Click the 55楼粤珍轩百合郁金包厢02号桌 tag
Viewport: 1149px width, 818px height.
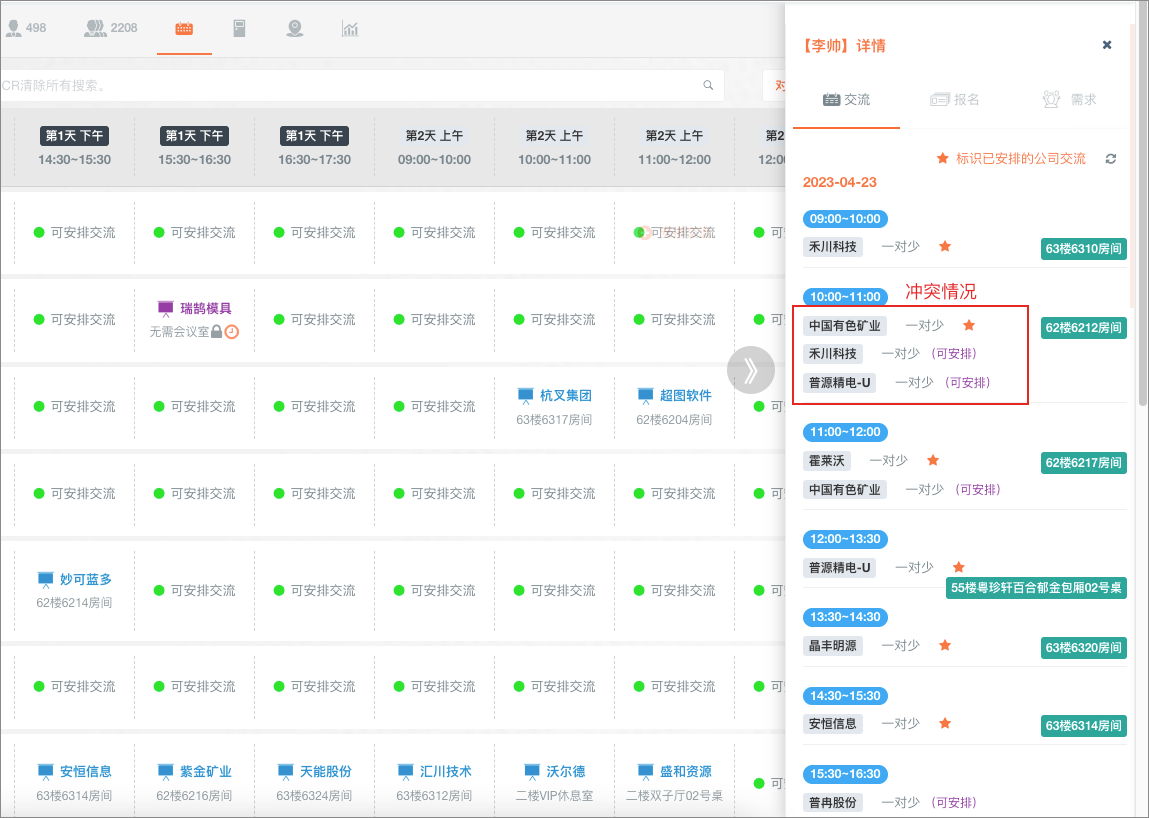[x=1035, y=587]
